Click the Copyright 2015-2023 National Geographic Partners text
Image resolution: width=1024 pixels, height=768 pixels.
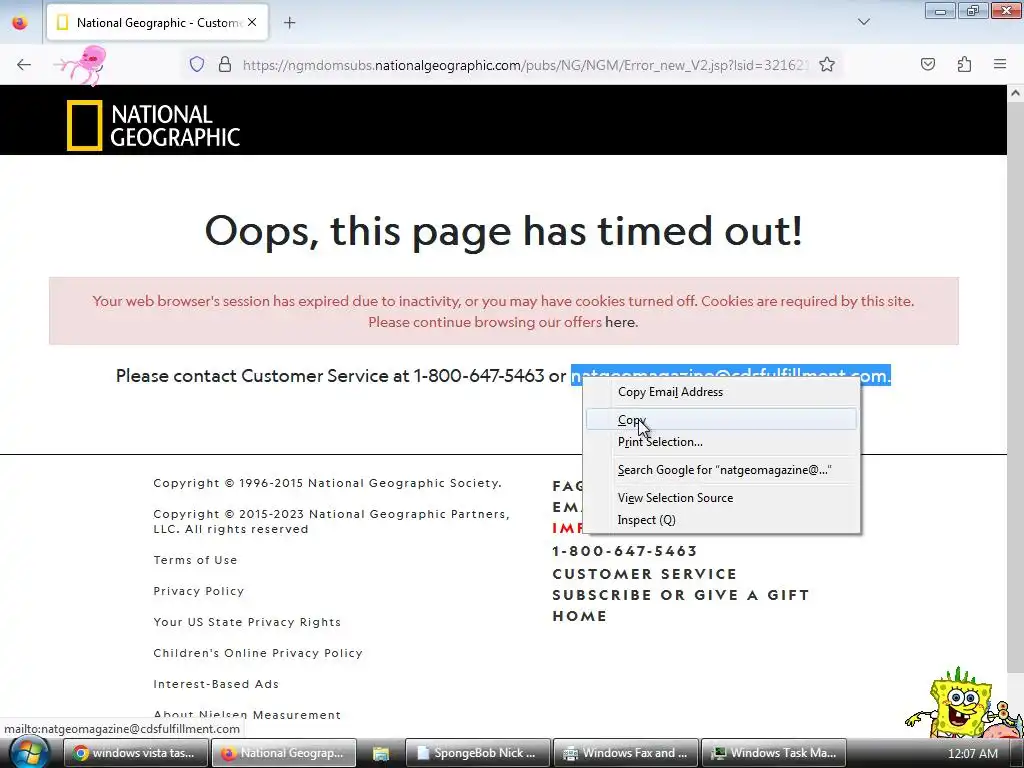[x=332, y=522]
